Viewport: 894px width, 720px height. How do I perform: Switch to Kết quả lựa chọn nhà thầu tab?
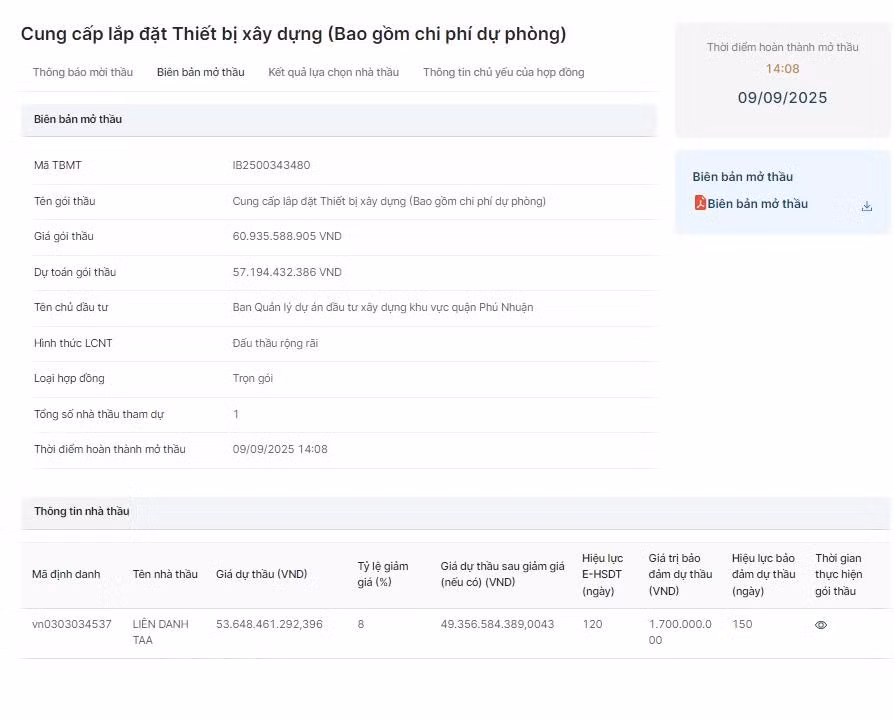333,72
